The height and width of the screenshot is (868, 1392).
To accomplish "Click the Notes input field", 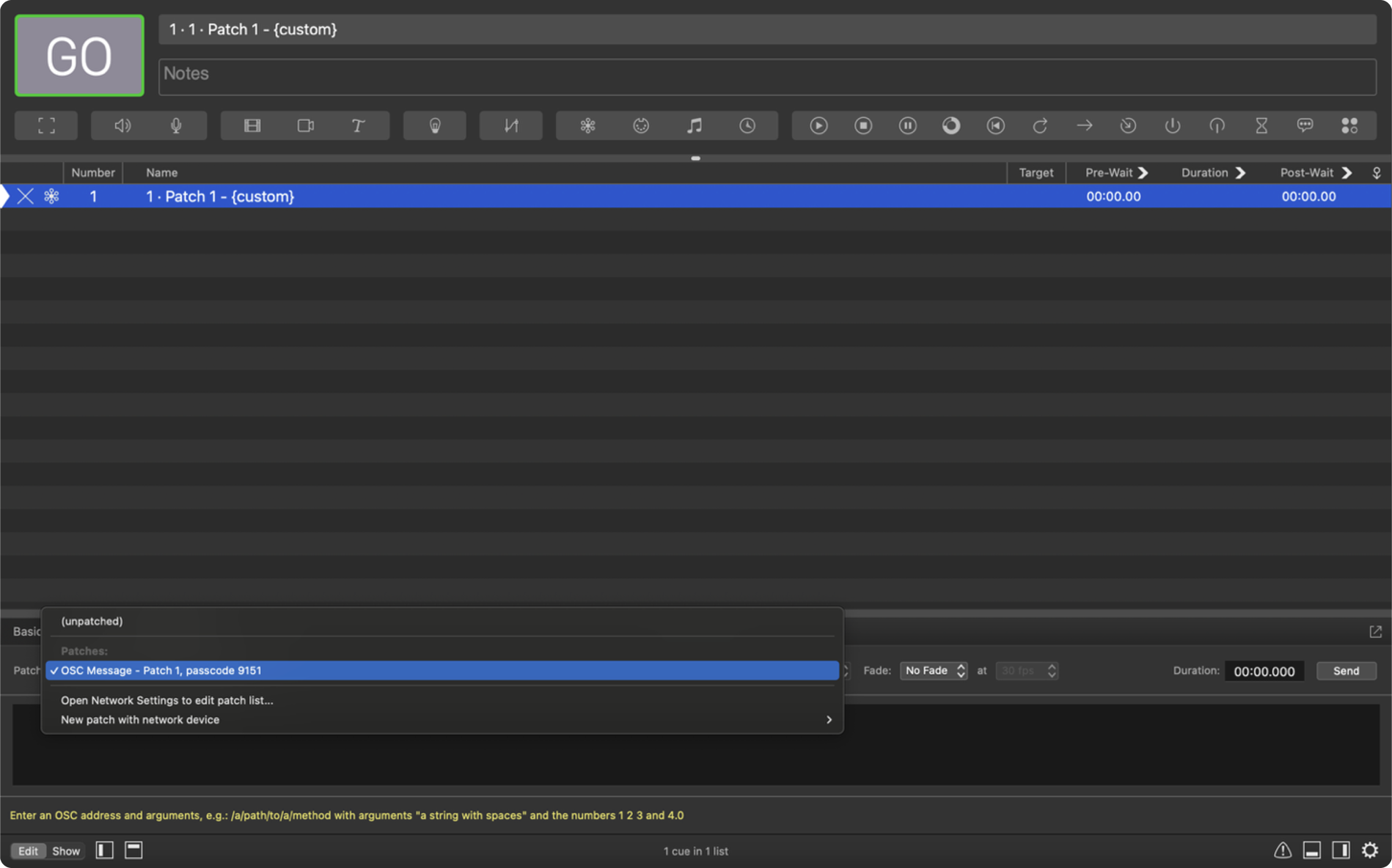I will [513, 74].
